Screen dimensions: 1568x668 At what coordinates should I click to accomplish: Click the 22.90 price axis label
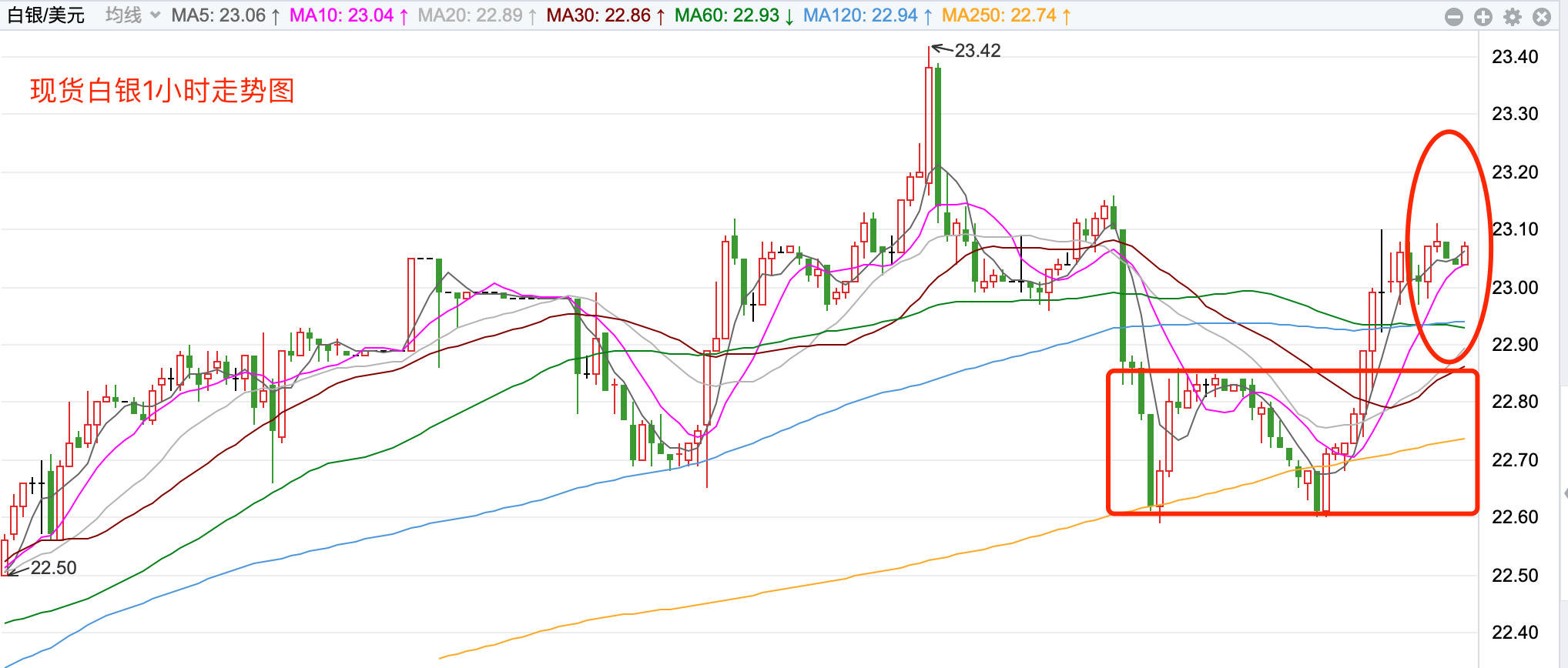(x=1515, y=345)
